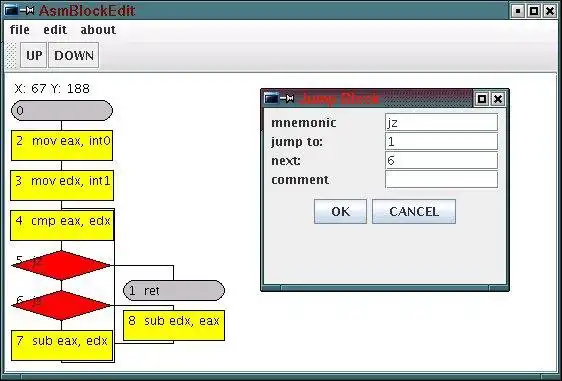Focus the next input field
The height and width of the screenshot is (381, 562).
pos(441,161)
